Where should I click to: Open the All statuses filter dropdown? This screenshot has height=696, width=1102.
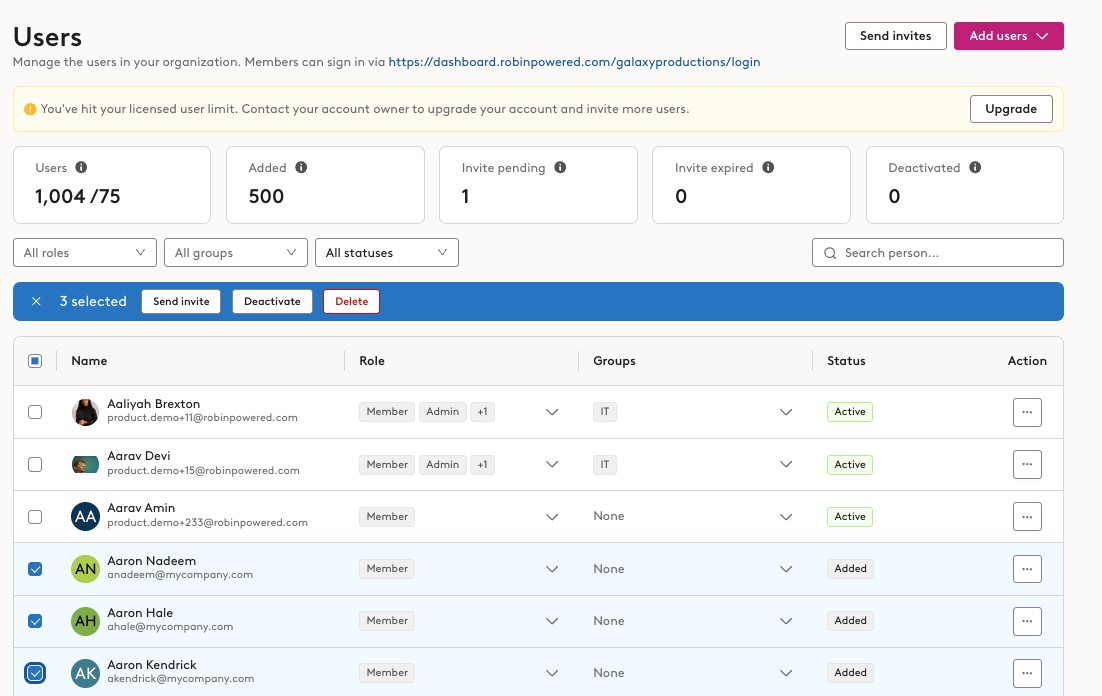pyautogui.click(x=387, y=252)
